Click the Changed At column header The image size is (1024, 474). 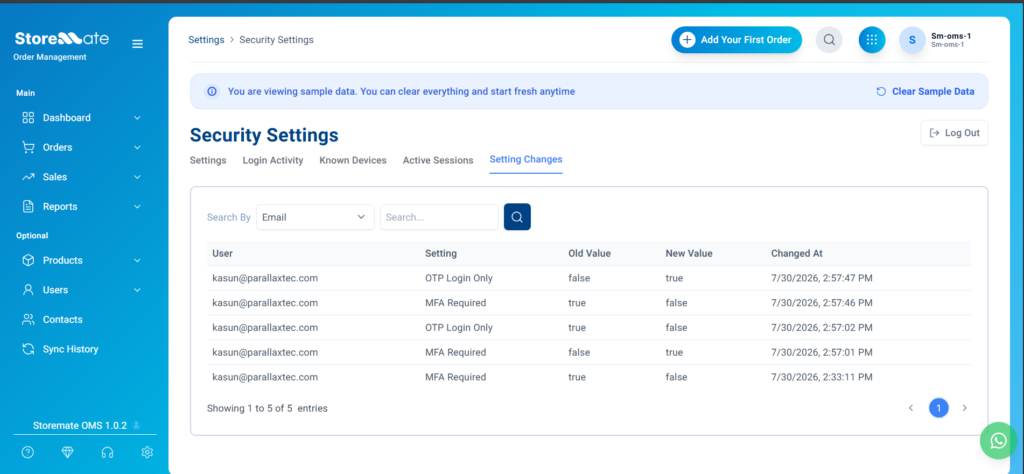tap(797, 253)
